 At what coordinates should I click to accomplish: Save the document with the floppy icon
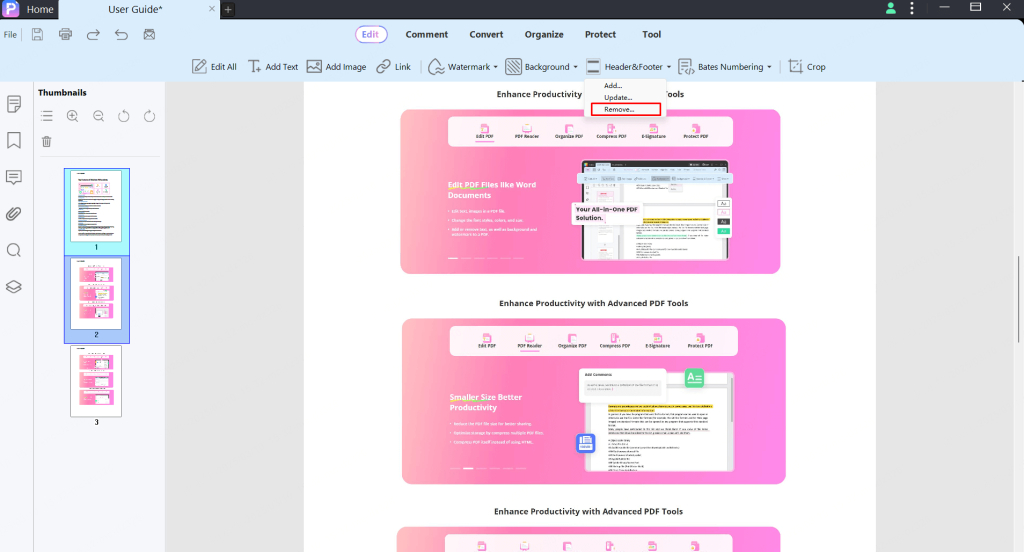coord(37,35)
